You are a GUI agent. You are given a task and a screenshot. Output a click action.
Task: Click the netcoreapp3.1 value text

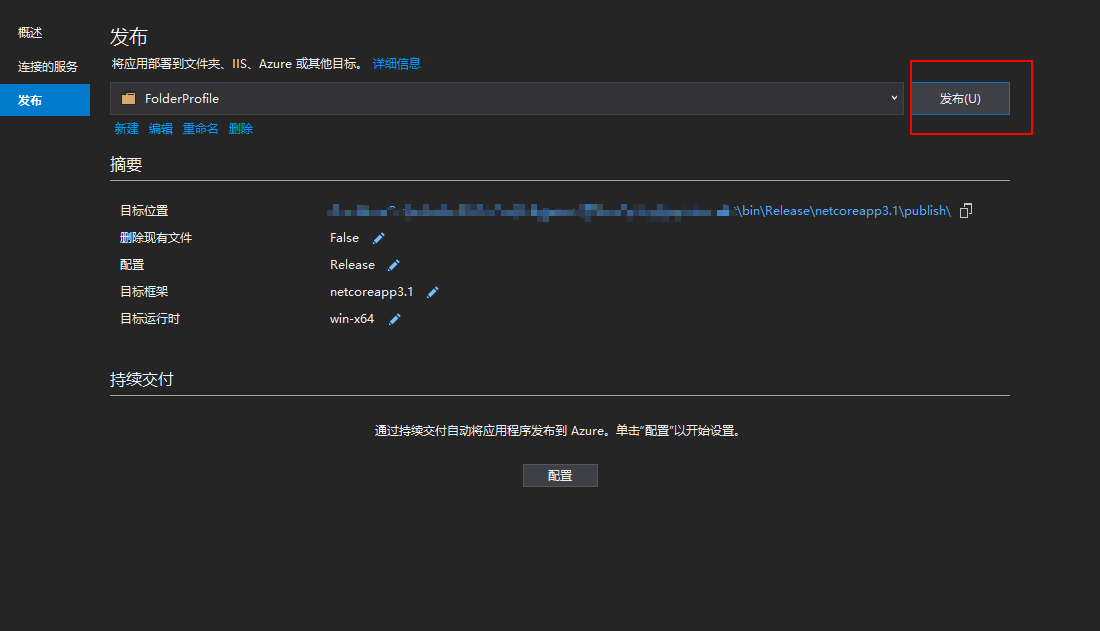pyautogui.click(x=372, y=292)
